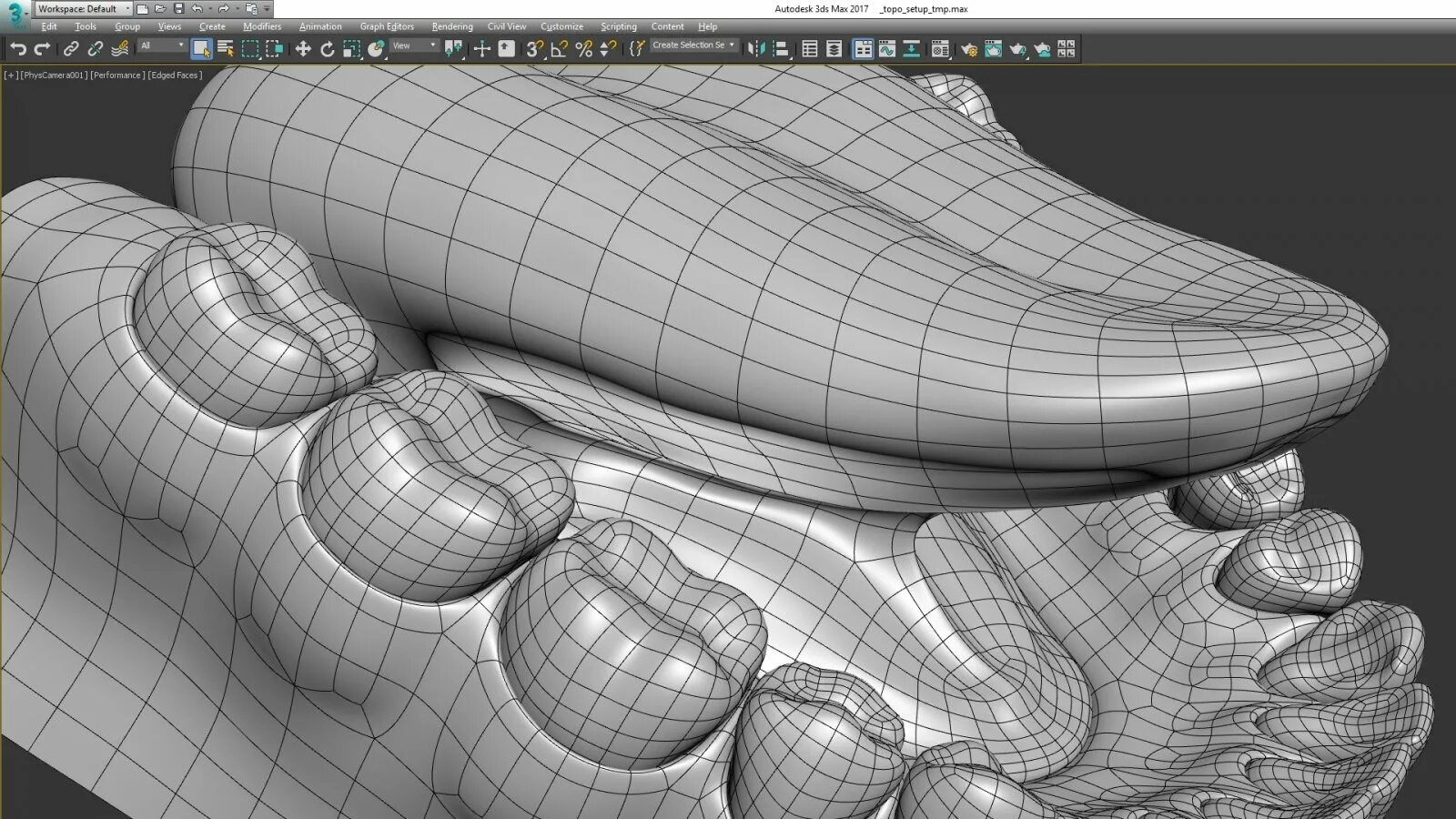Open the Material Editor icon

click(x=940, y=49)
